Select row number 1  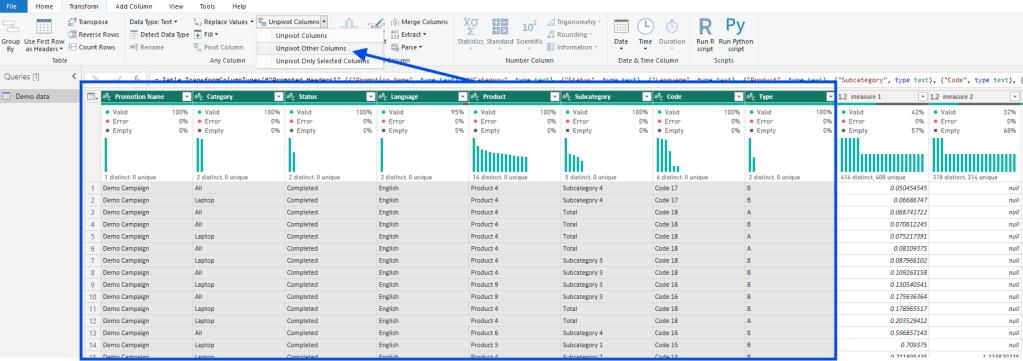(x=93, y=188)
